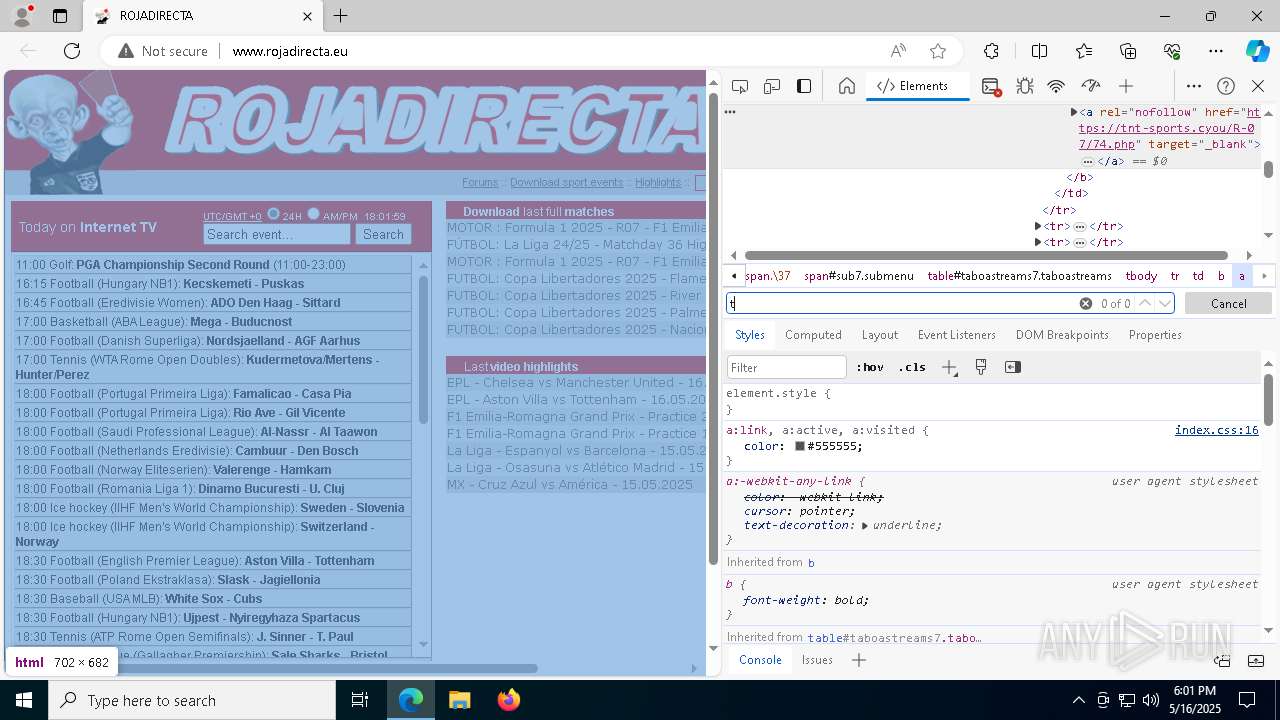Open the Layout tab

point(880,335)
